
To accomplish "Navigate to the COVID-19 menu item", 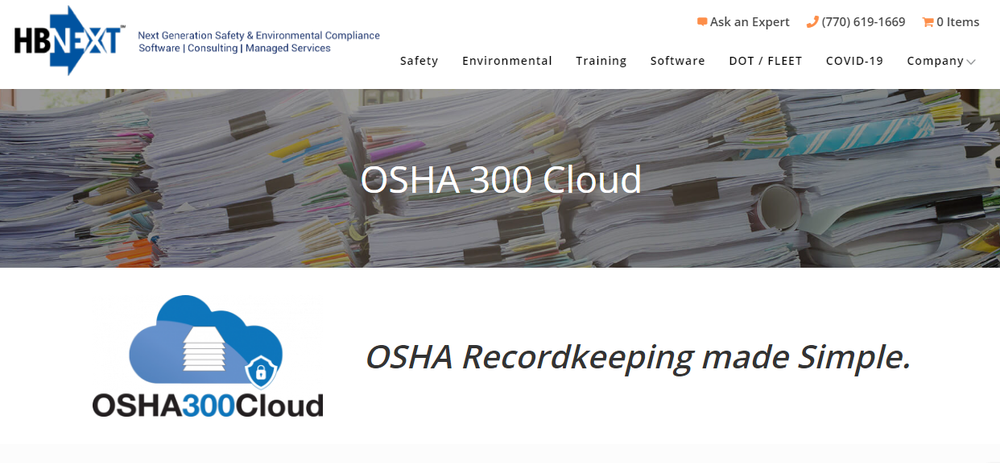I will click(x=854, y=61).
